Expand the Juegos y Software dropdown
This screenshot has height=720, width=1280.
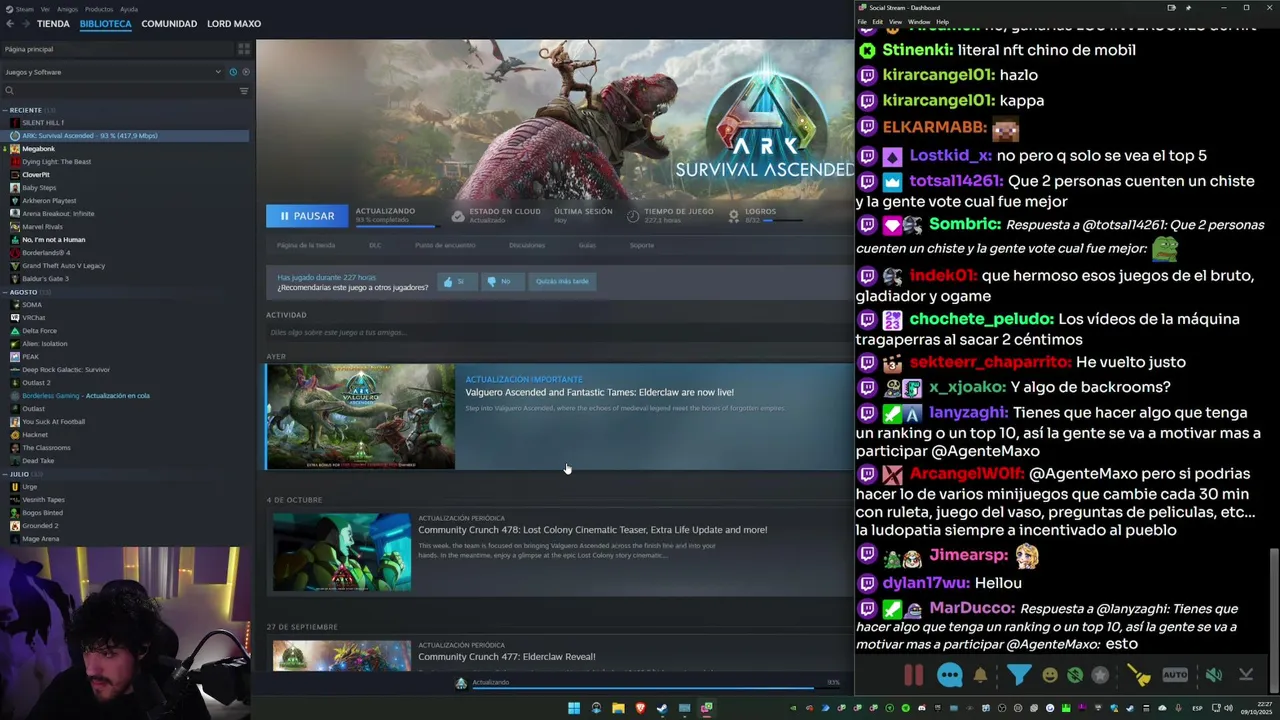[x=112, y=72]
